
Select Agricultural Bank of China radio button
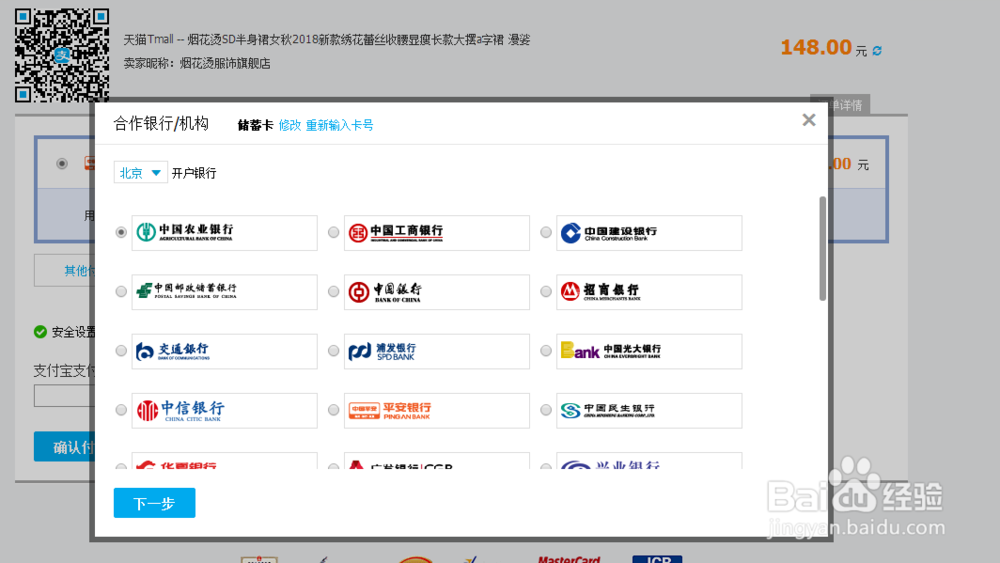[121, 233]
